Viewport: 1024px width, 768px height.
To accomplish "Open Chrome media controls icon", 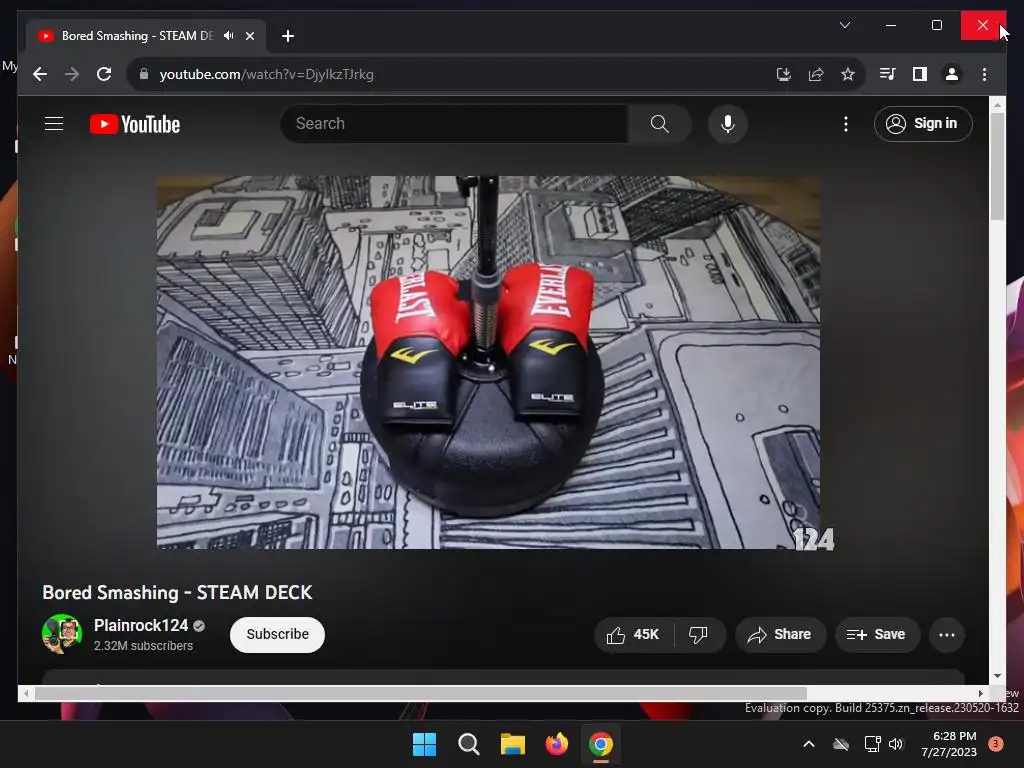I will [887, 74].
